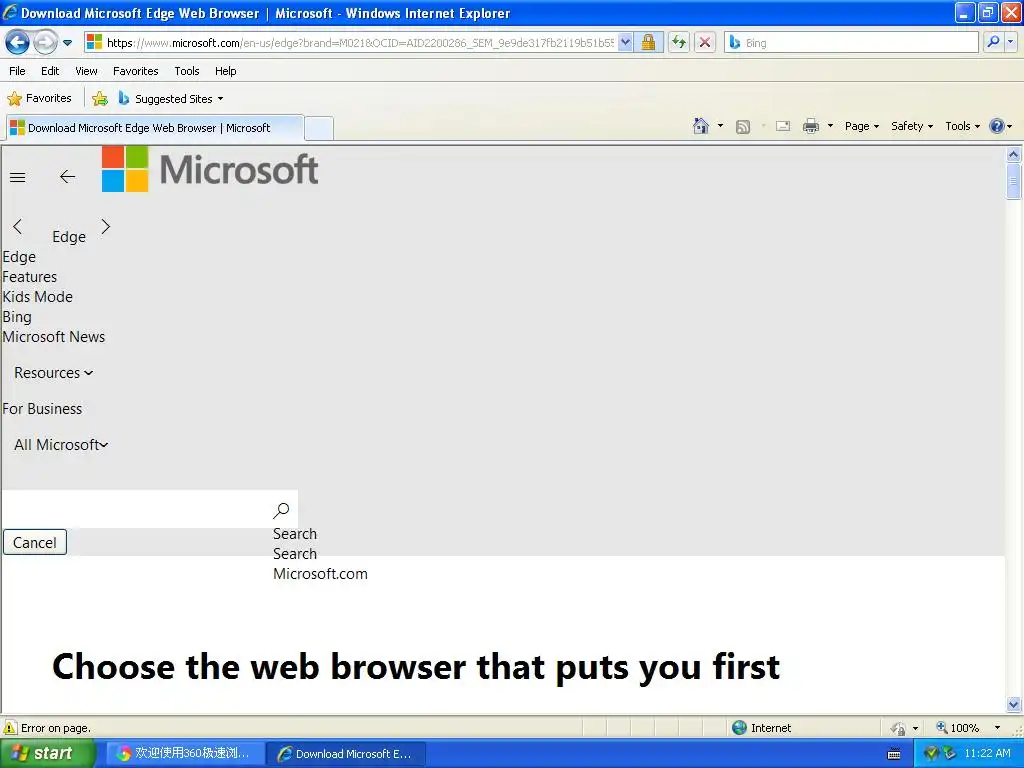Click the page search magnifier icon

281,510
